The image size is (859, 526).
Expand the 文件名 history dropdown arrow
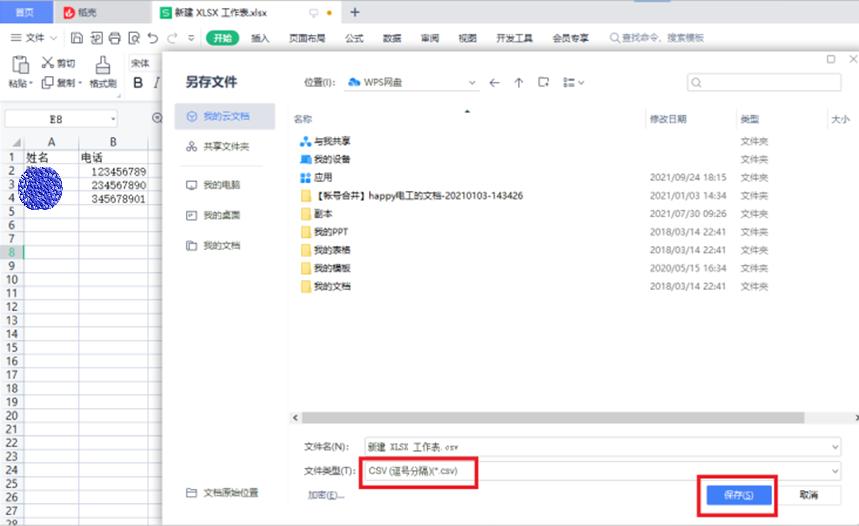click(x=834, y=447)
